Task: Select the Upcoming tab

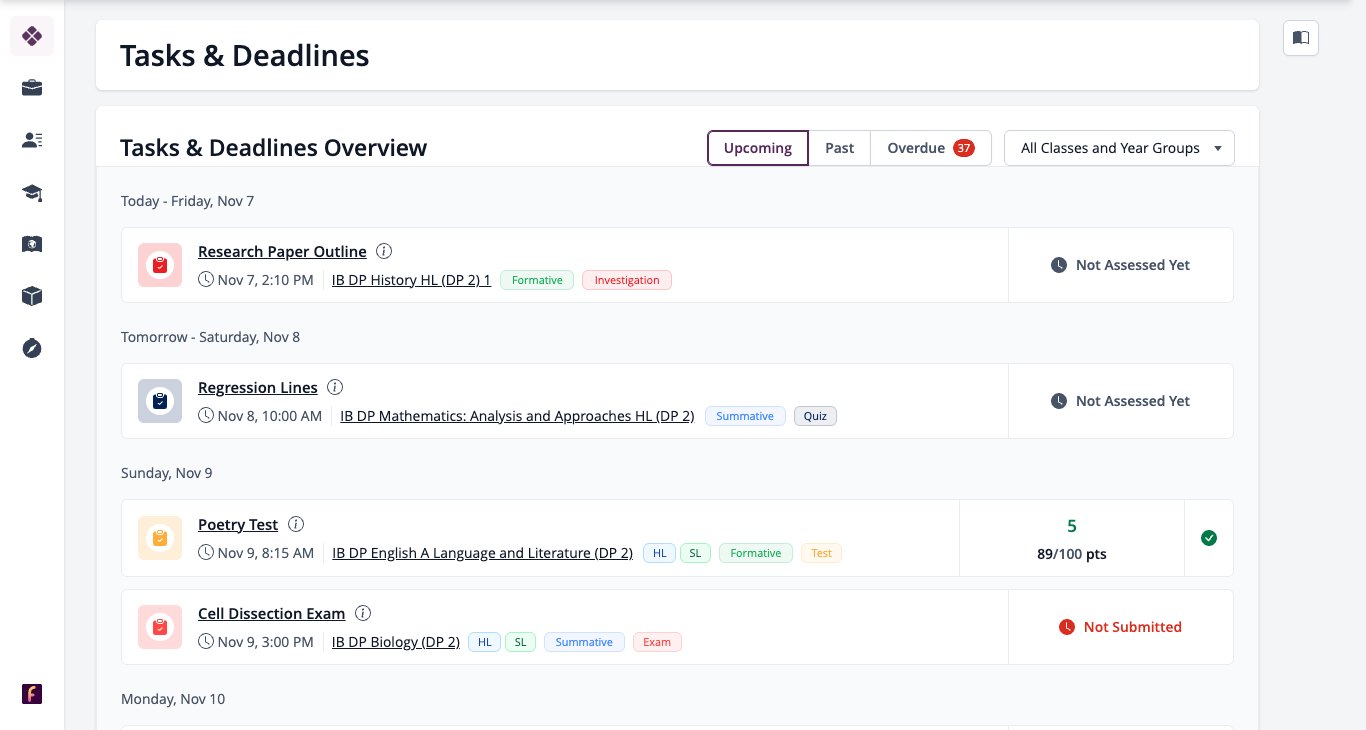Action: [758, 148]
